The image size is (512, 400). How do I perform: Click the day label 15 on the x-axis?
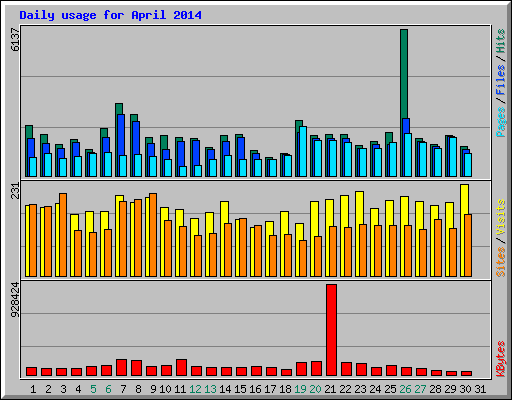[x=240, y=389]
